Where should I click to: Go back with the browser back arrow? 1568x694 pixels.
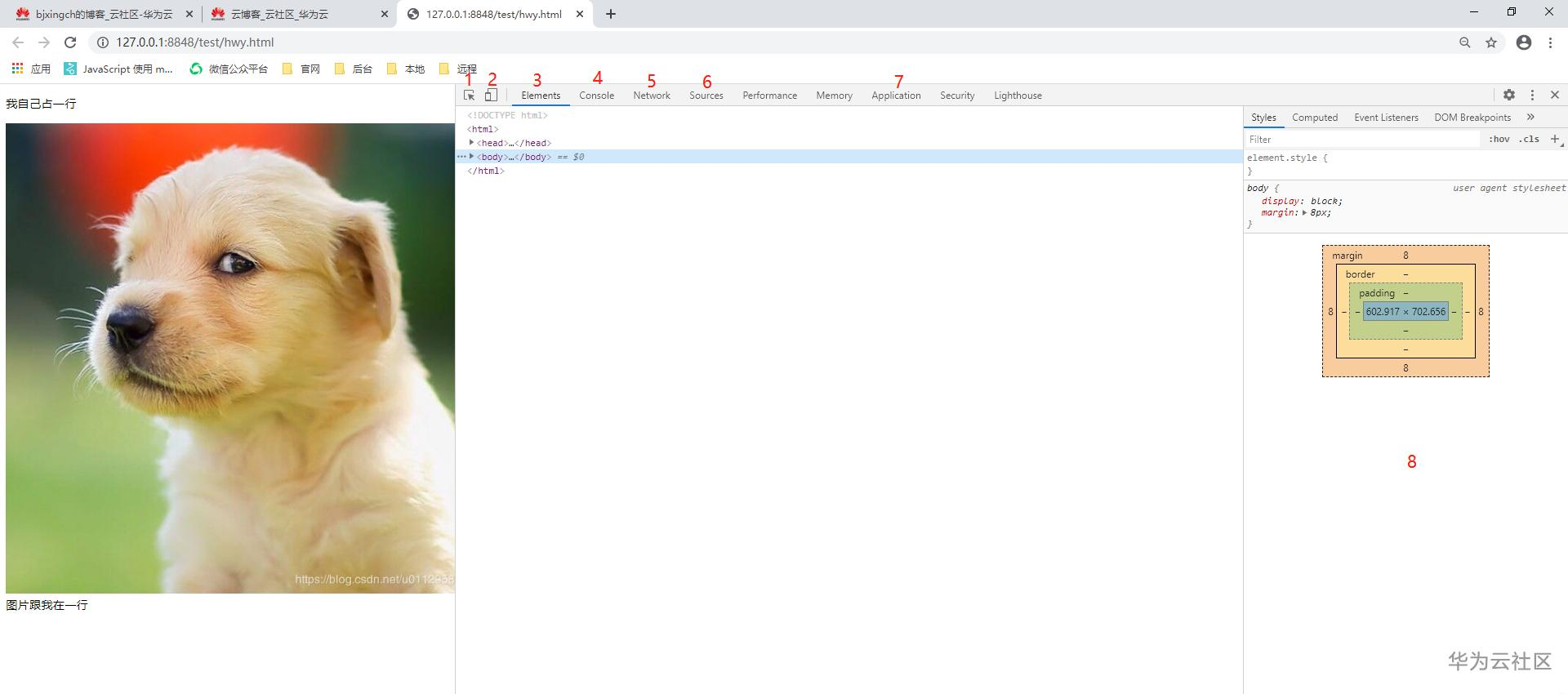18,42
